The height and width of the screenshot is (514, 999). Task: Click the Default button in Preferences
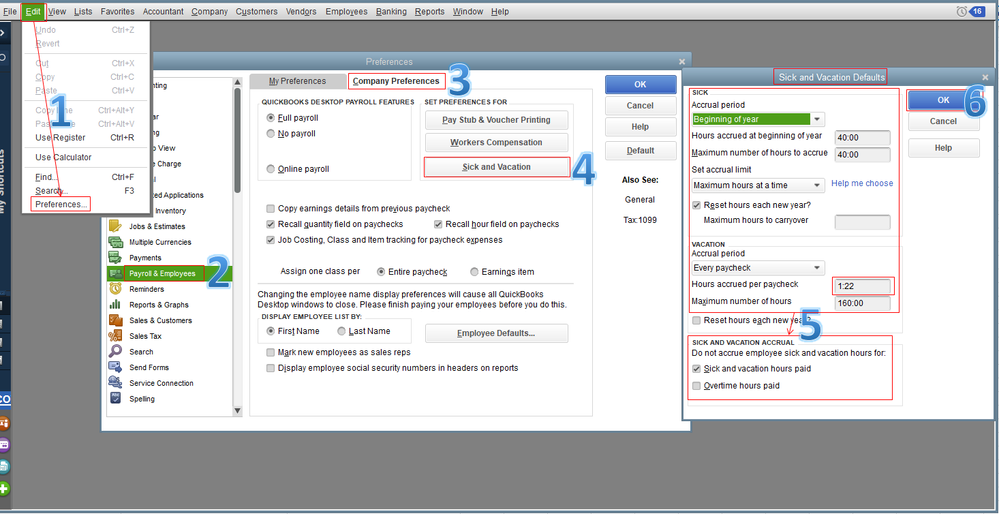[x=640, y=150]
